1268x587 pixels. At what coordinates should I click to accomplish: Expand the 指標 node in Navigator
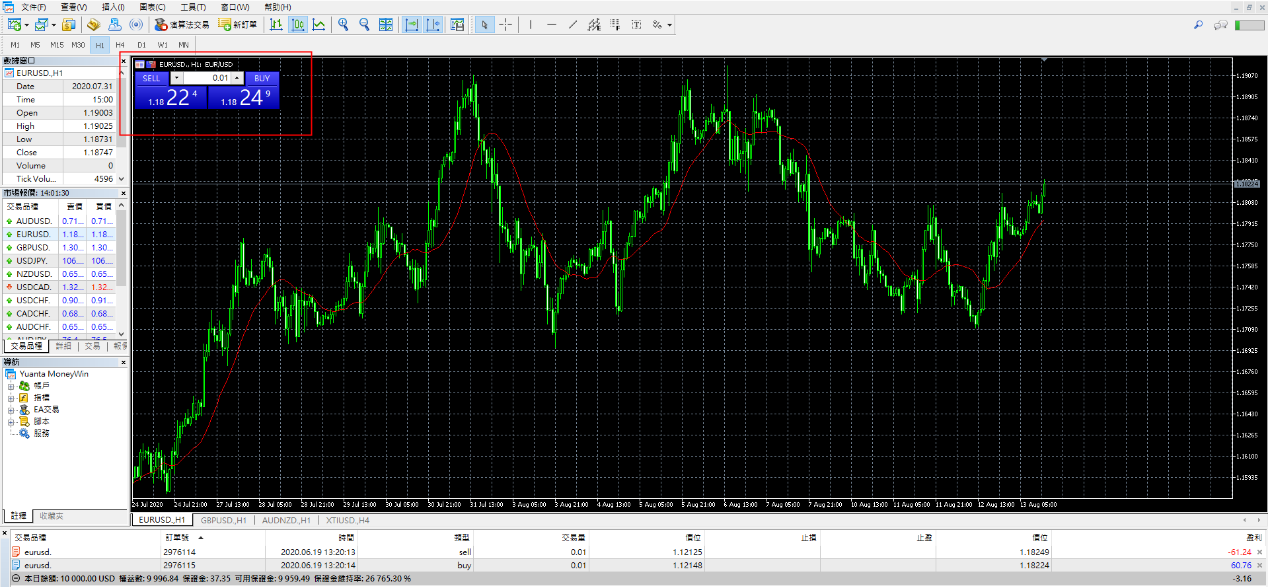pyautogui.click(x=10, y=397)
